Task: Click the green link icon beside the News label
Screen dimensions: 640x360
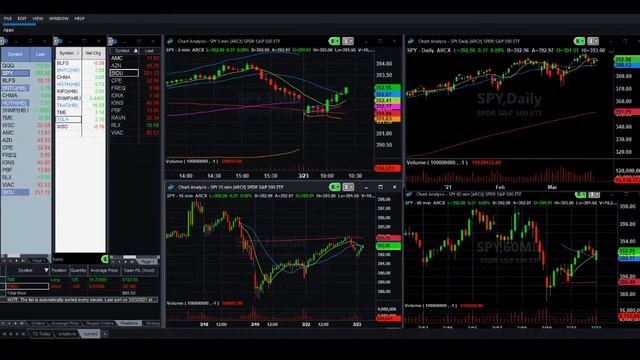Action: pyautogui.click(x=105, y=259)
